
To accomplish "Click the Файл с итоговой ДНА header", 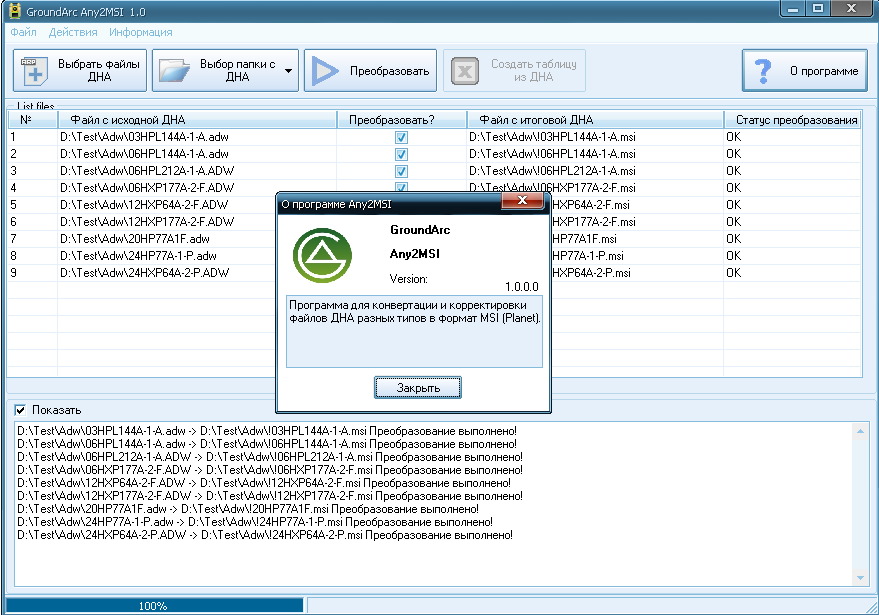I will coord(595,119).
